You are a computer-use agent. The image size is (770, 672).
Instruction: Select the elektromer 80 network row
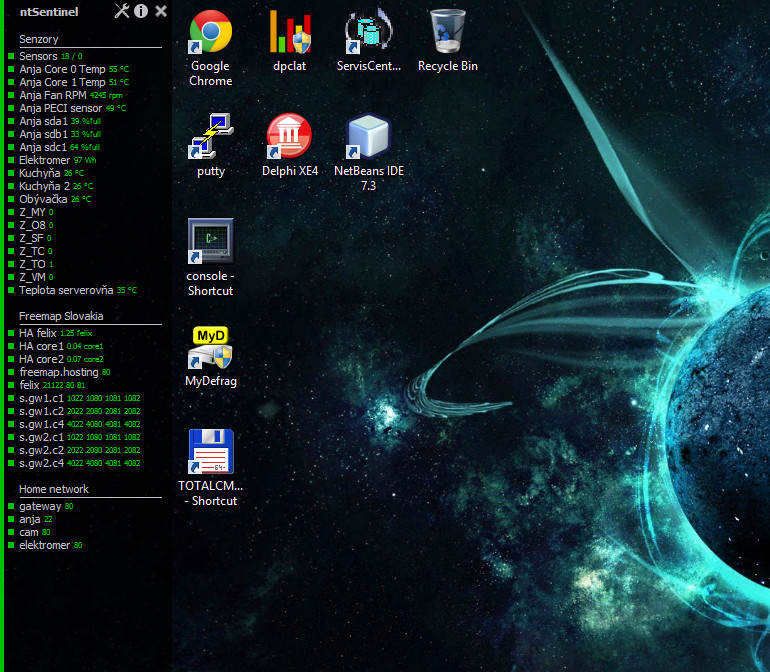(45, 545)
